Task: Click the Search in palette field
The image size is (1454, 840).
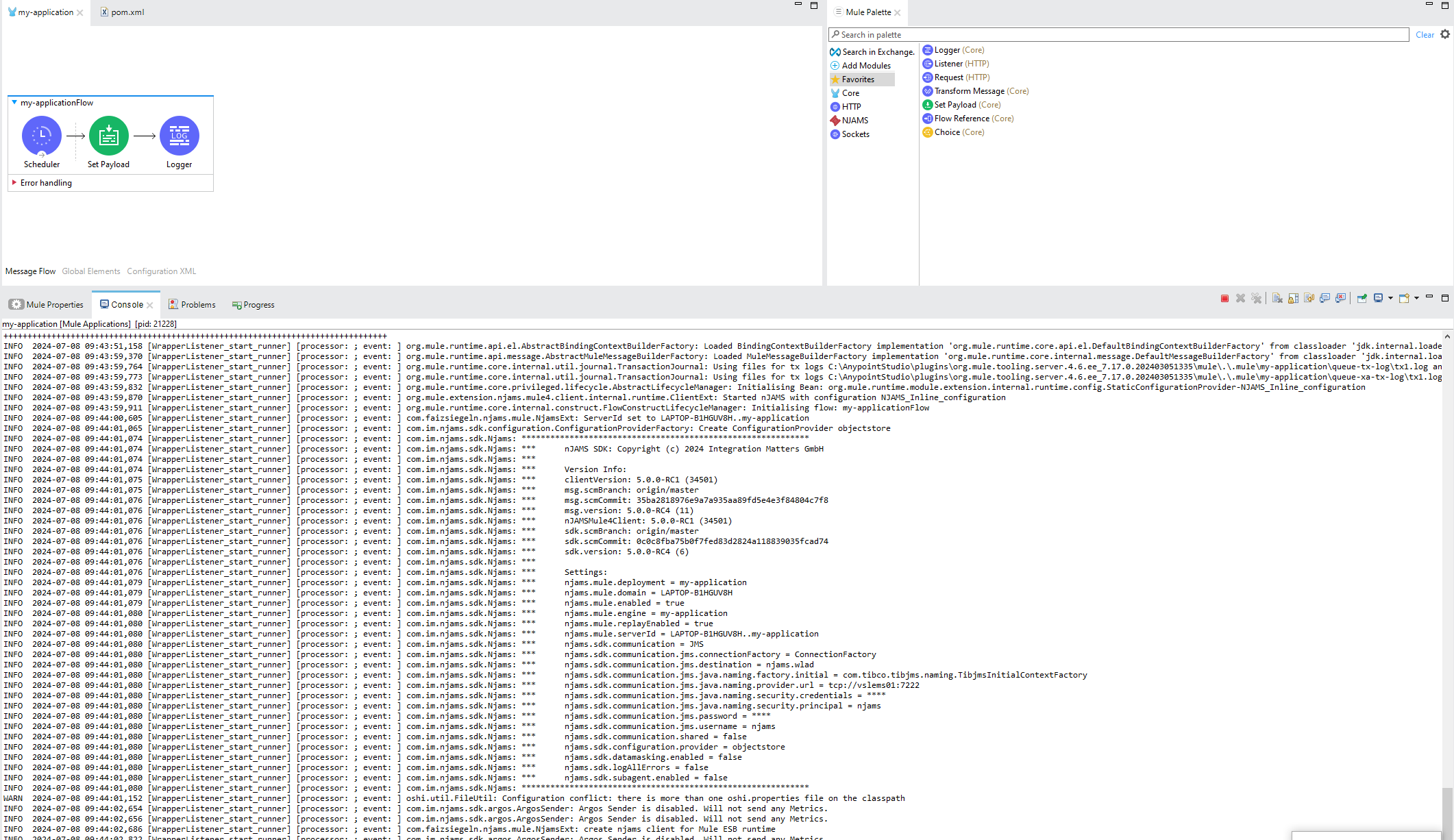Action: click(x=1118, y=35)
